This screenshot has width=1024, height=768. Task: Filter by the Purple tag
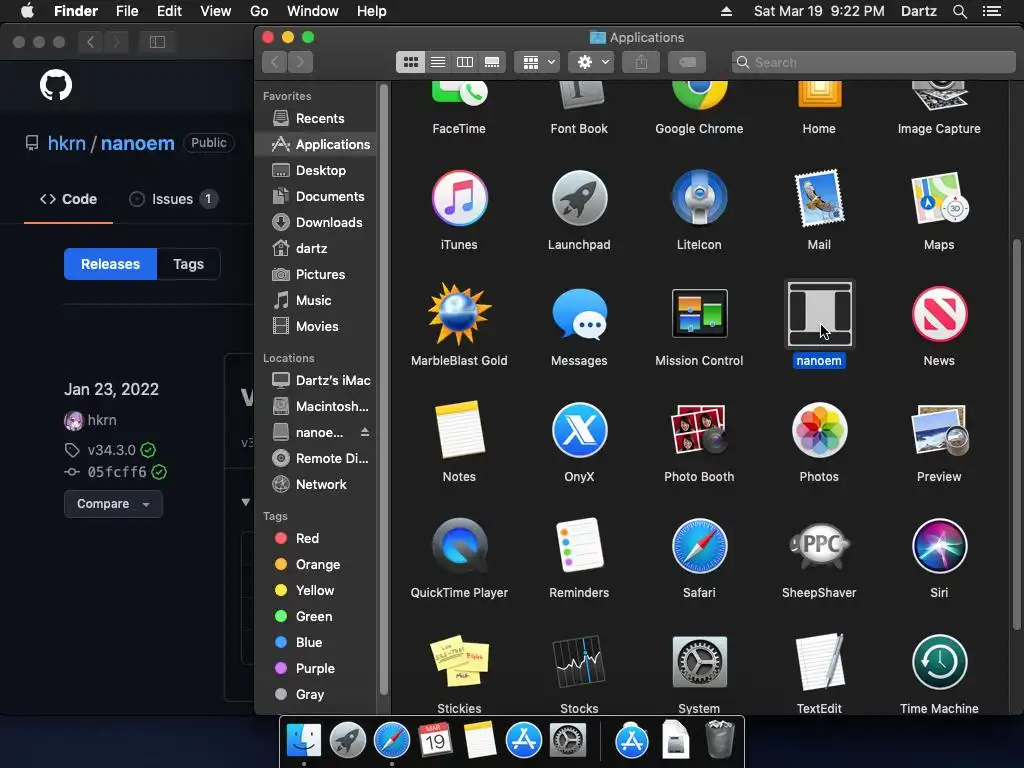(x=316, y=668)
